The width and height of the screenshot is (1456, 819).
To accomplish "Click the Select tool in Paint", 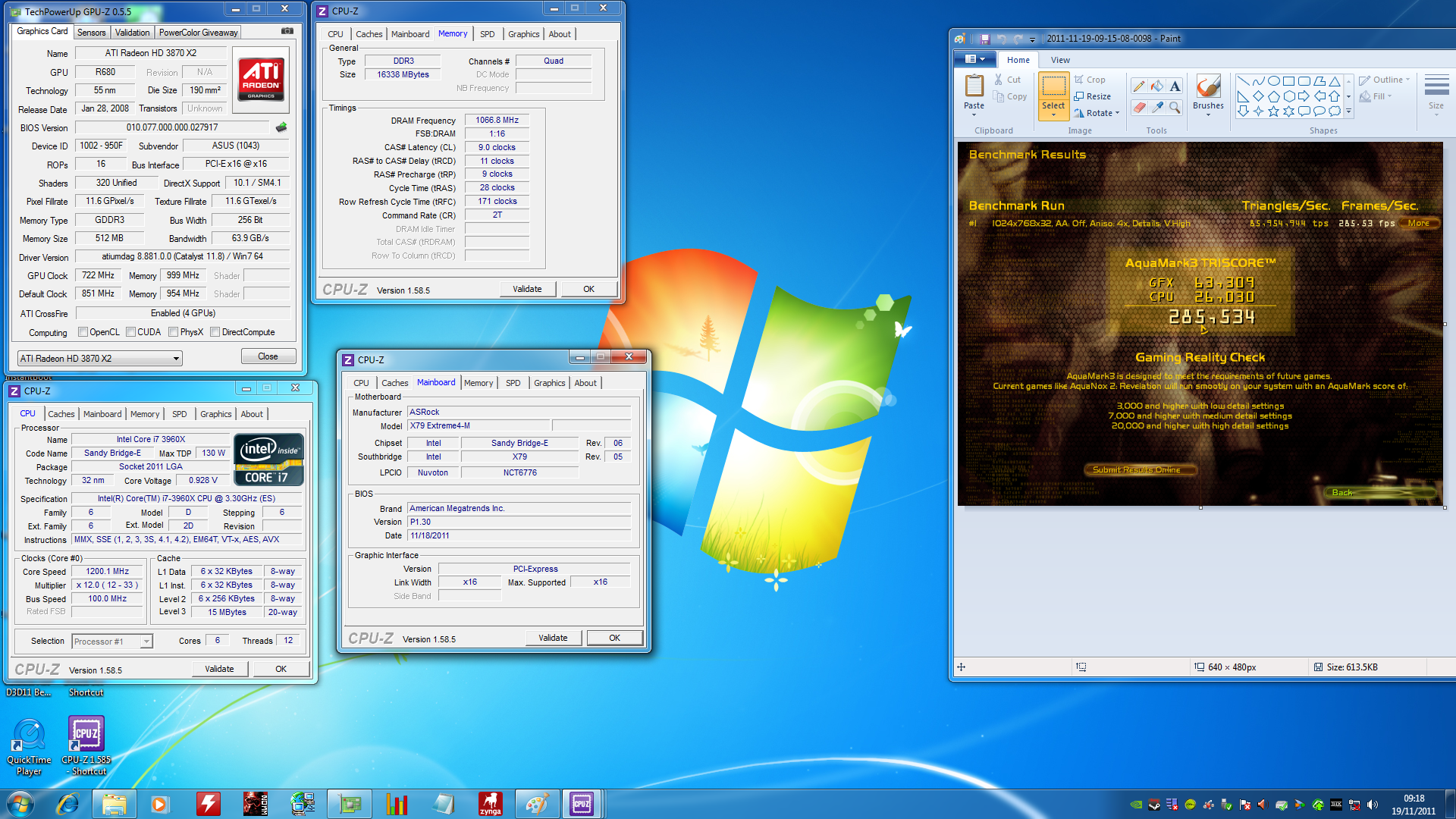I will (1053, 95).
